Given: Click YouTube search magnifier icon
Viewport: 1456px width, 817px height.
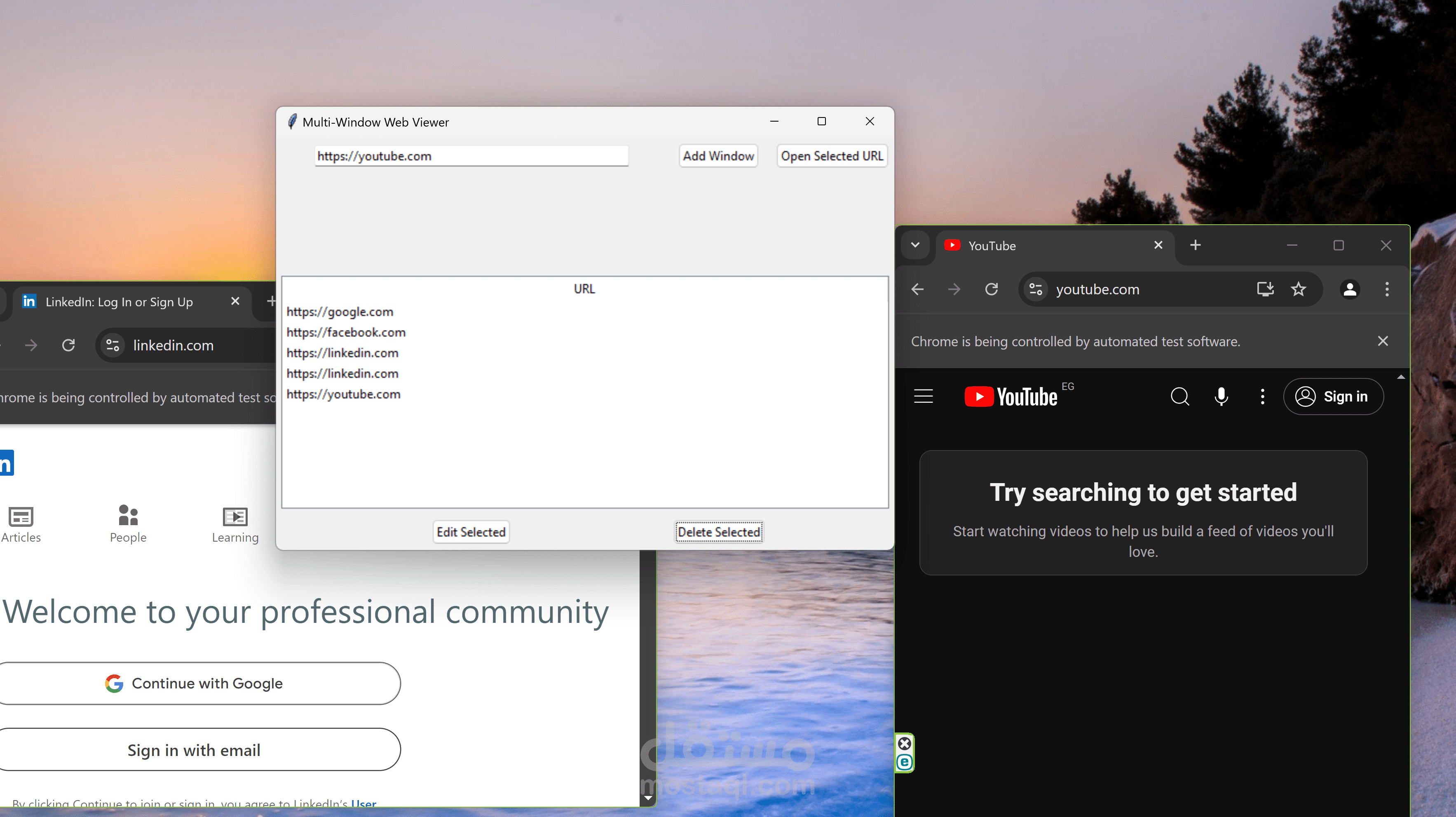Looking at the screenshot, I should 1179,397.
